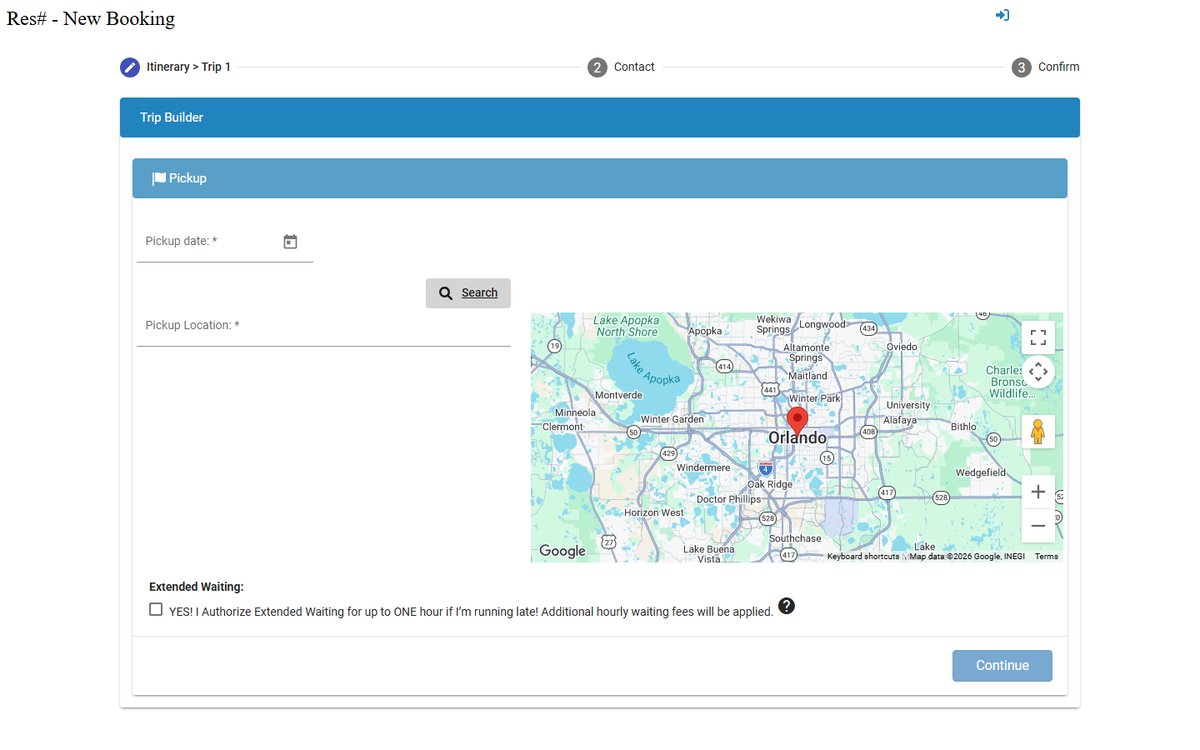1200x750 pixels.
Task: Click the Wedgefield map label
Action: pyautogui.click(x=981, y=472)
